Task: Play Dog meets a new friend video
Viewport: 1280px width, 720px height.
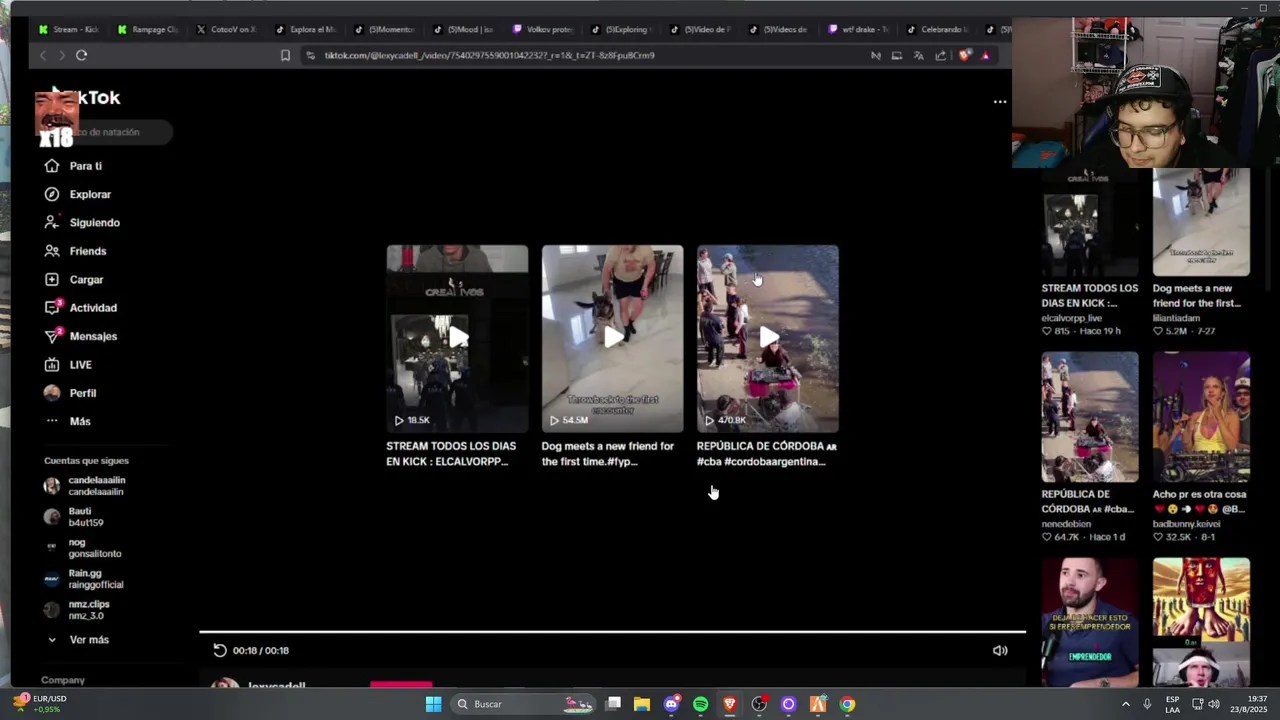Action: 612,338
